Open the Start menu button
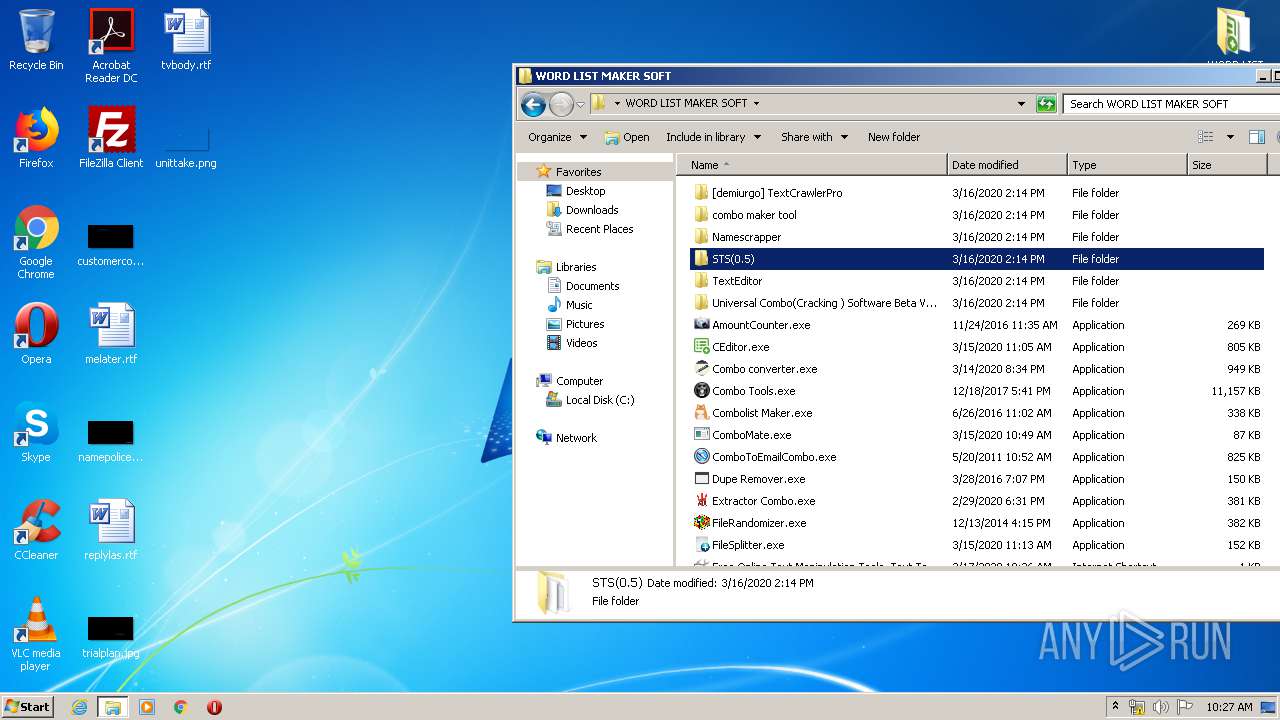The image size is (1280, 720). pos(27,706)
